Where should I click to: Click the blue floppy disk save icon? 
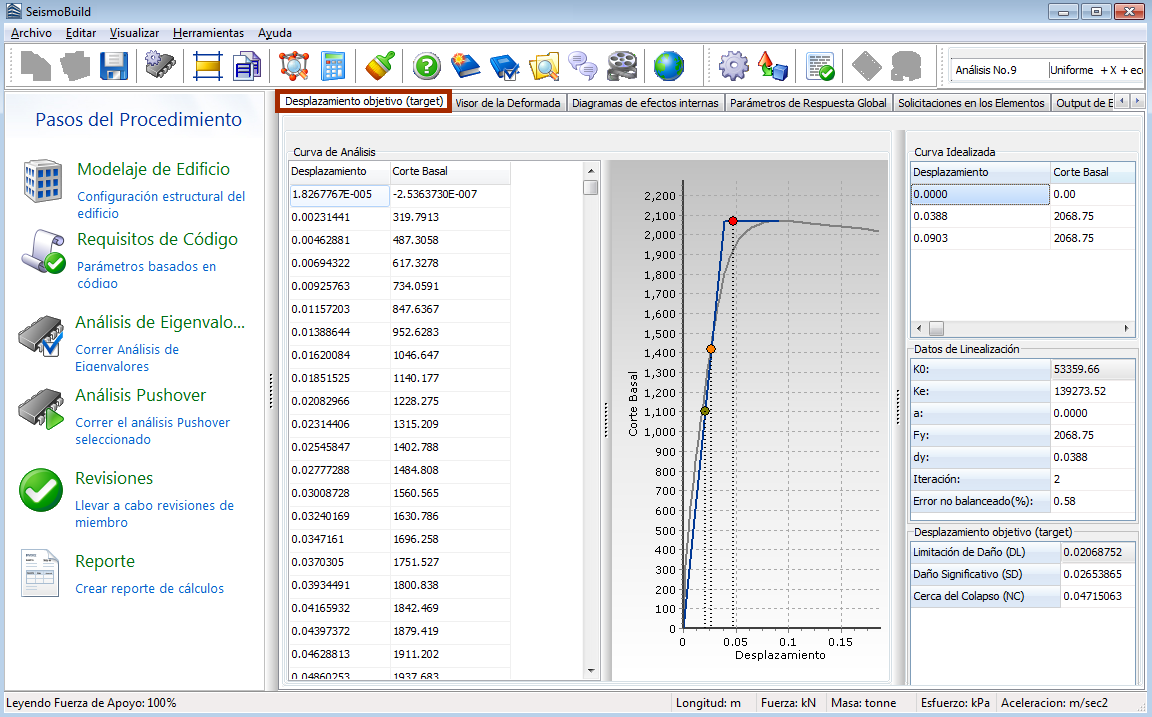click(114, 67)
